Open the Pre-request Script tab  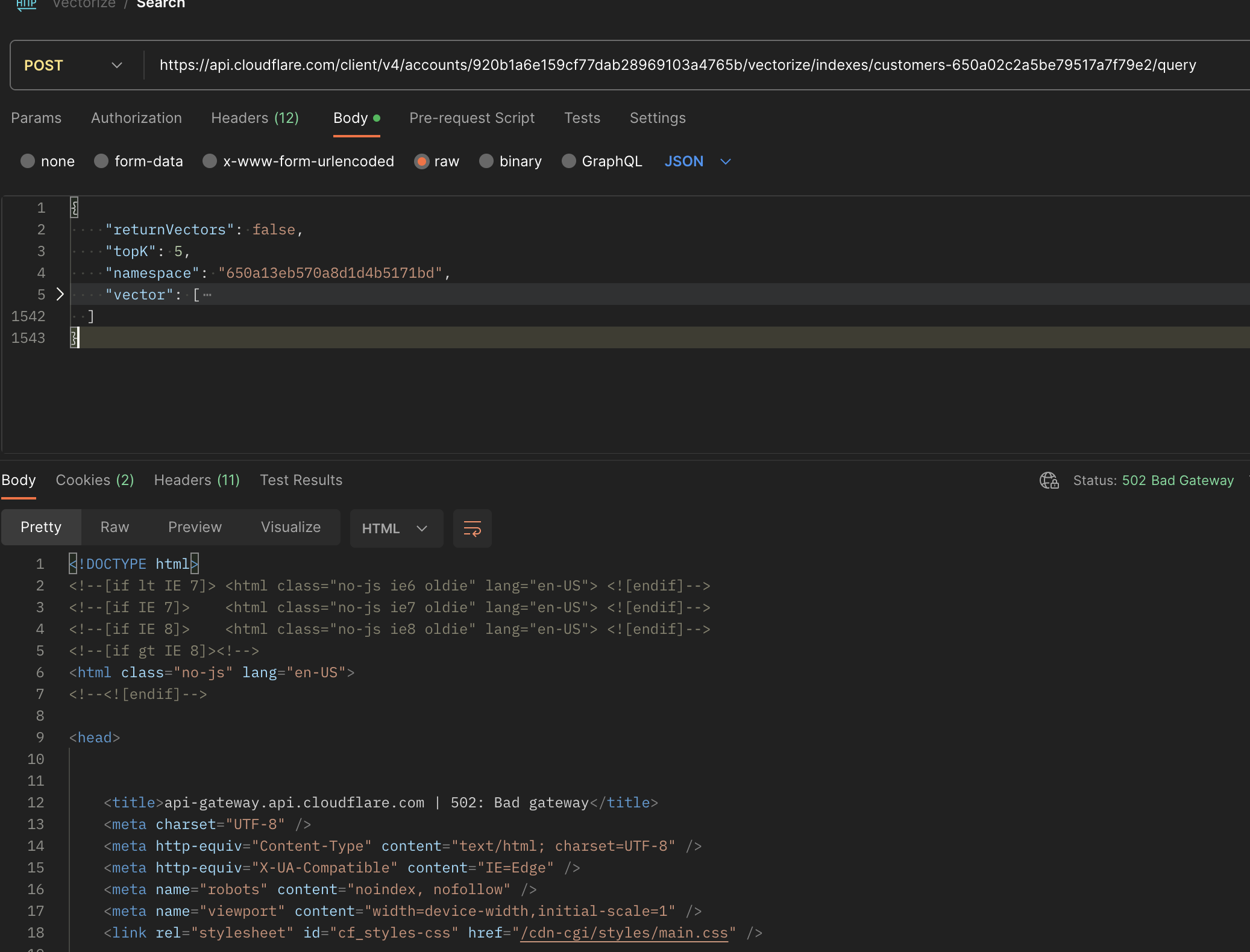point(472,118)
